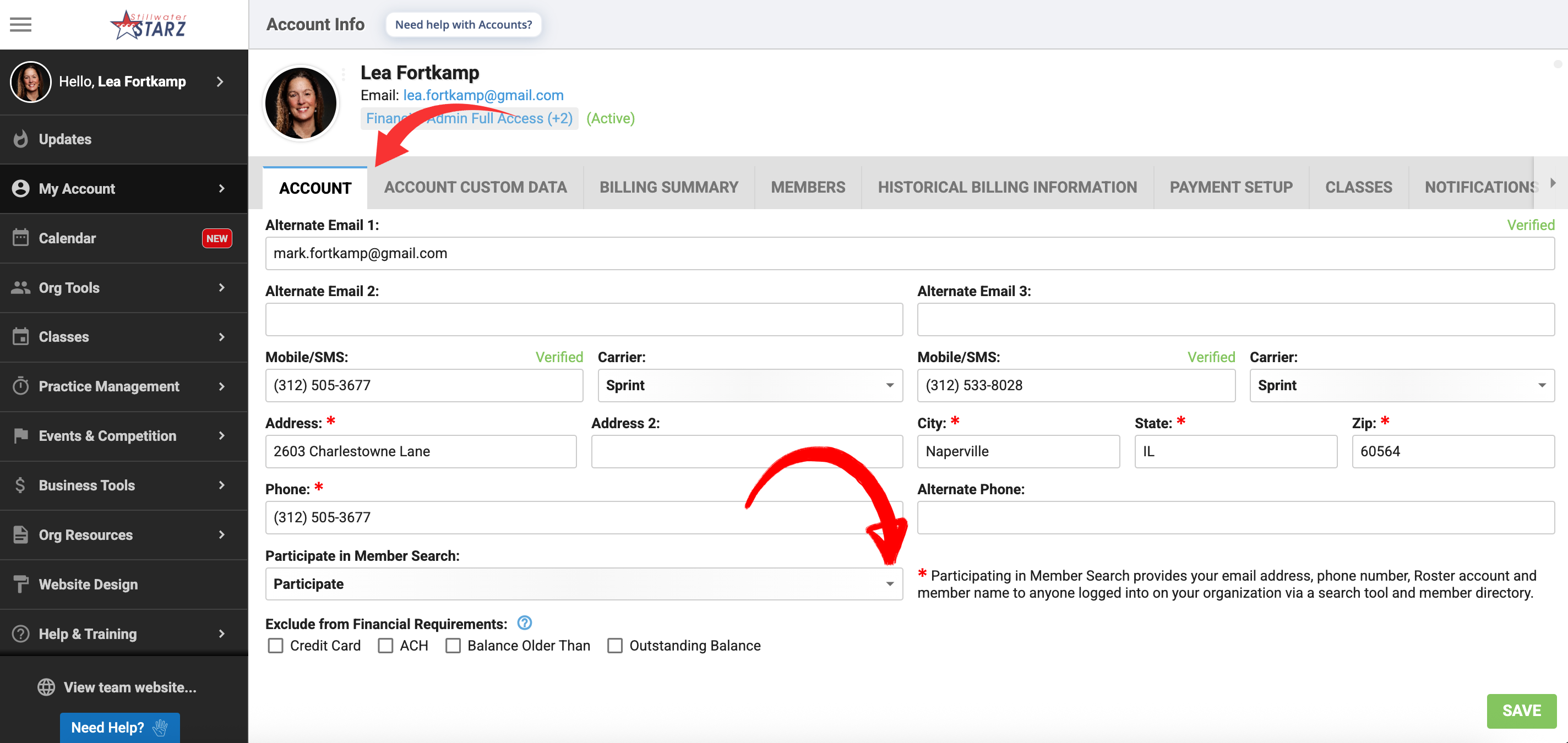Click into the Alternate Email 2 field
This screenshot has width=1568, height=743.
pyautogui.click(x=583, y=319)
